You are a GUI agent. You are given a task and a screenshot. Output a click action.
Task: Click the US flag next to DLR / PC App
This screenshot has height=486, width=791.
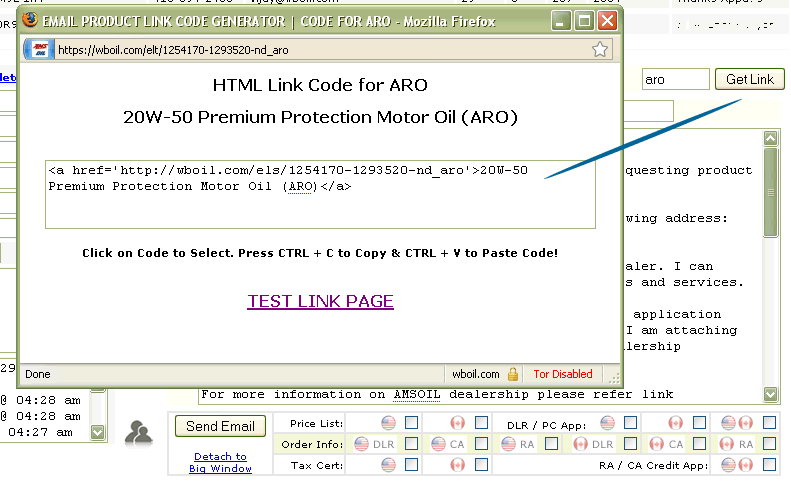pos(607,422)
